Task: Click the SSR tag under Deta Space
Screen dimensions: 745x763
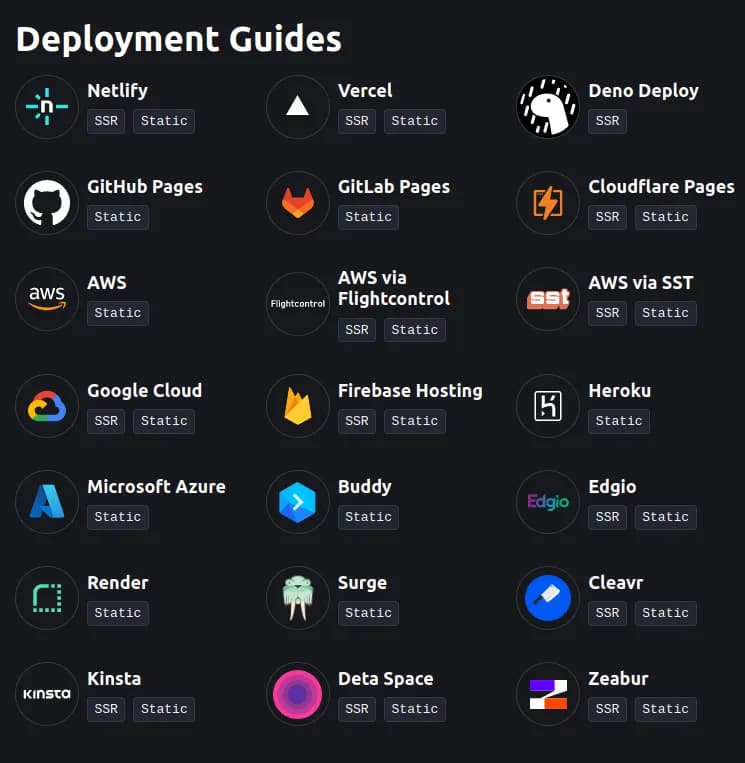Action: (x=357, y=709)
